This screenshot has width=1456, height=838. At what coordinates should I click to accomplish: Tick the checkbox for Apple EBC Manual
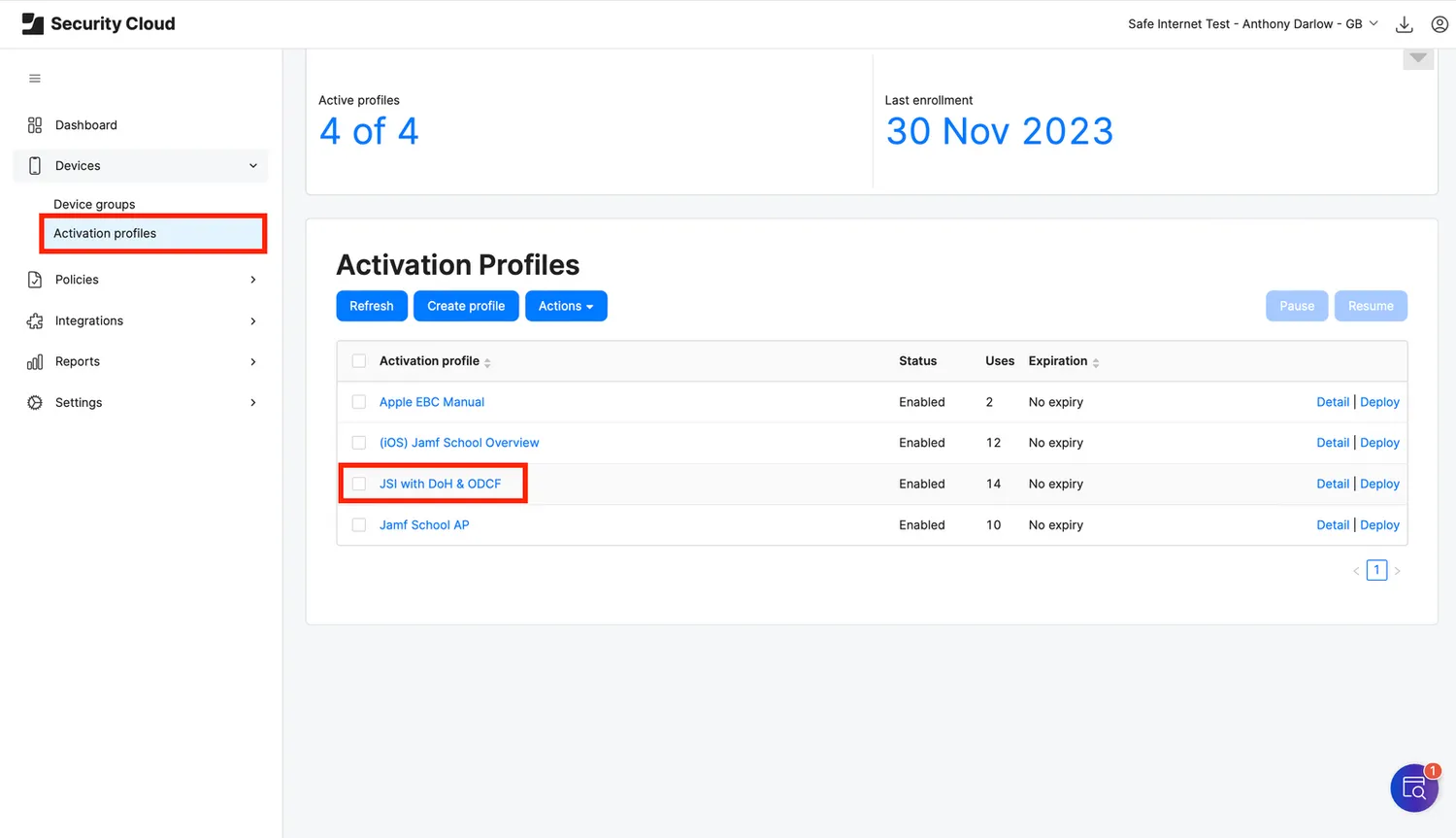pyautogui.click(x=359, y=402)
